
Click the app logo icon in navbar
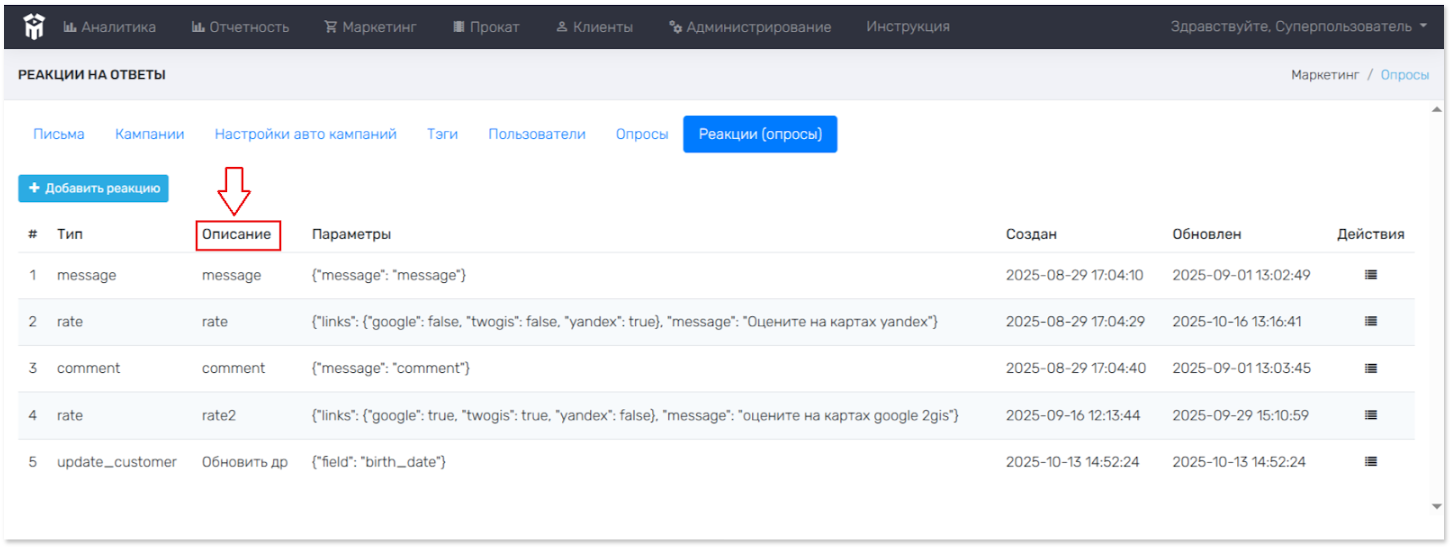point(34,27)
